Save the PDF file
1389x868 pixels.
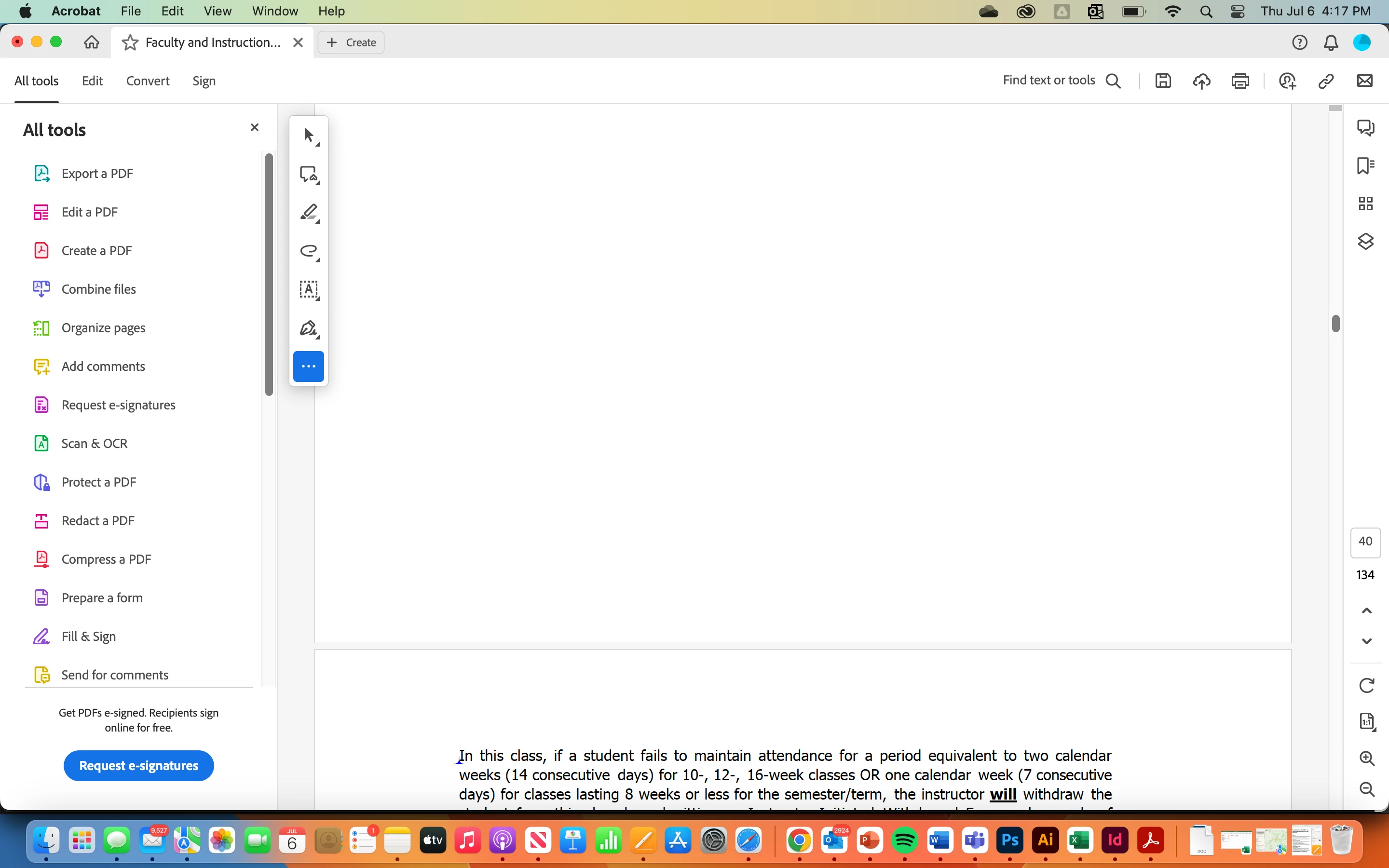point(1163,81)
